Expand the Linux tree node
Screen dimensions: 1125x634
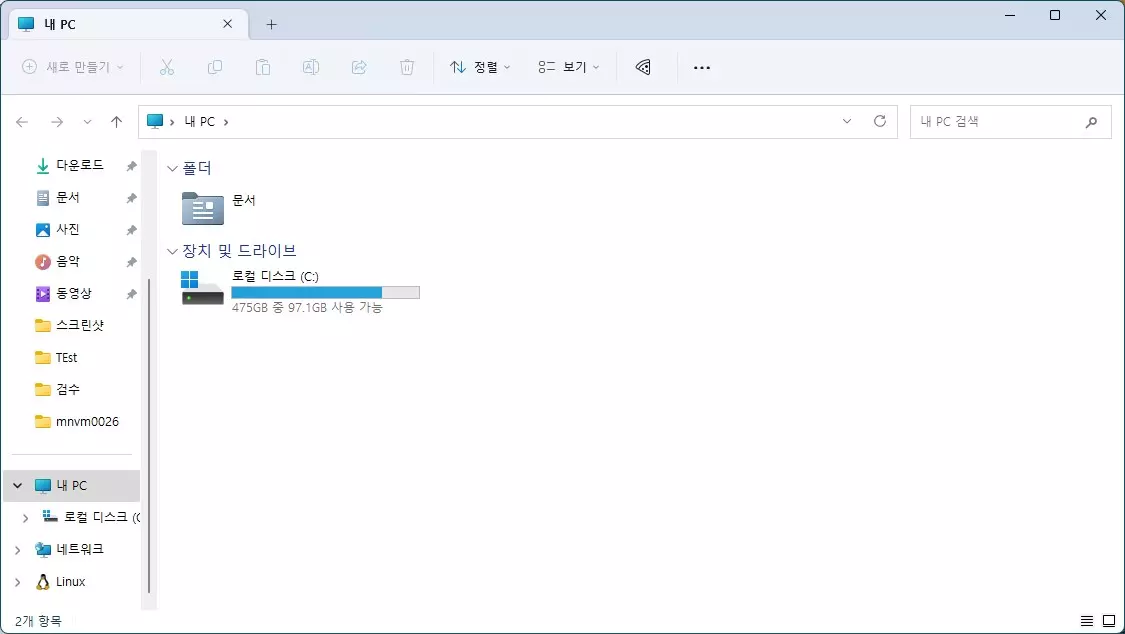click(17, 582)
